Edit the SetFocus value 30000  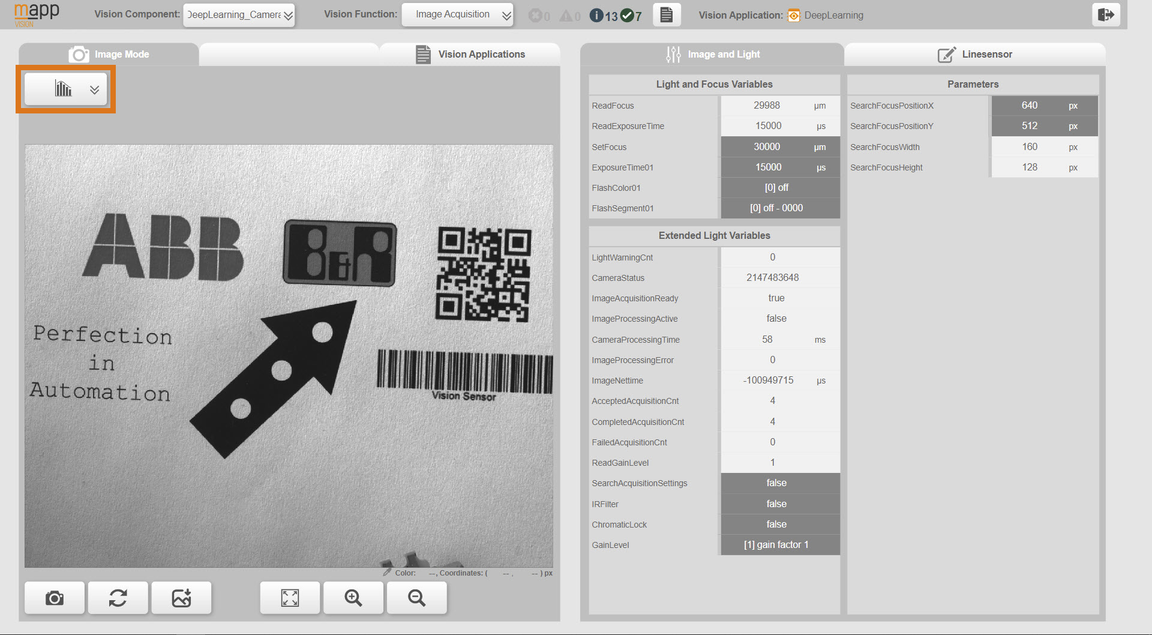[780, 147]
